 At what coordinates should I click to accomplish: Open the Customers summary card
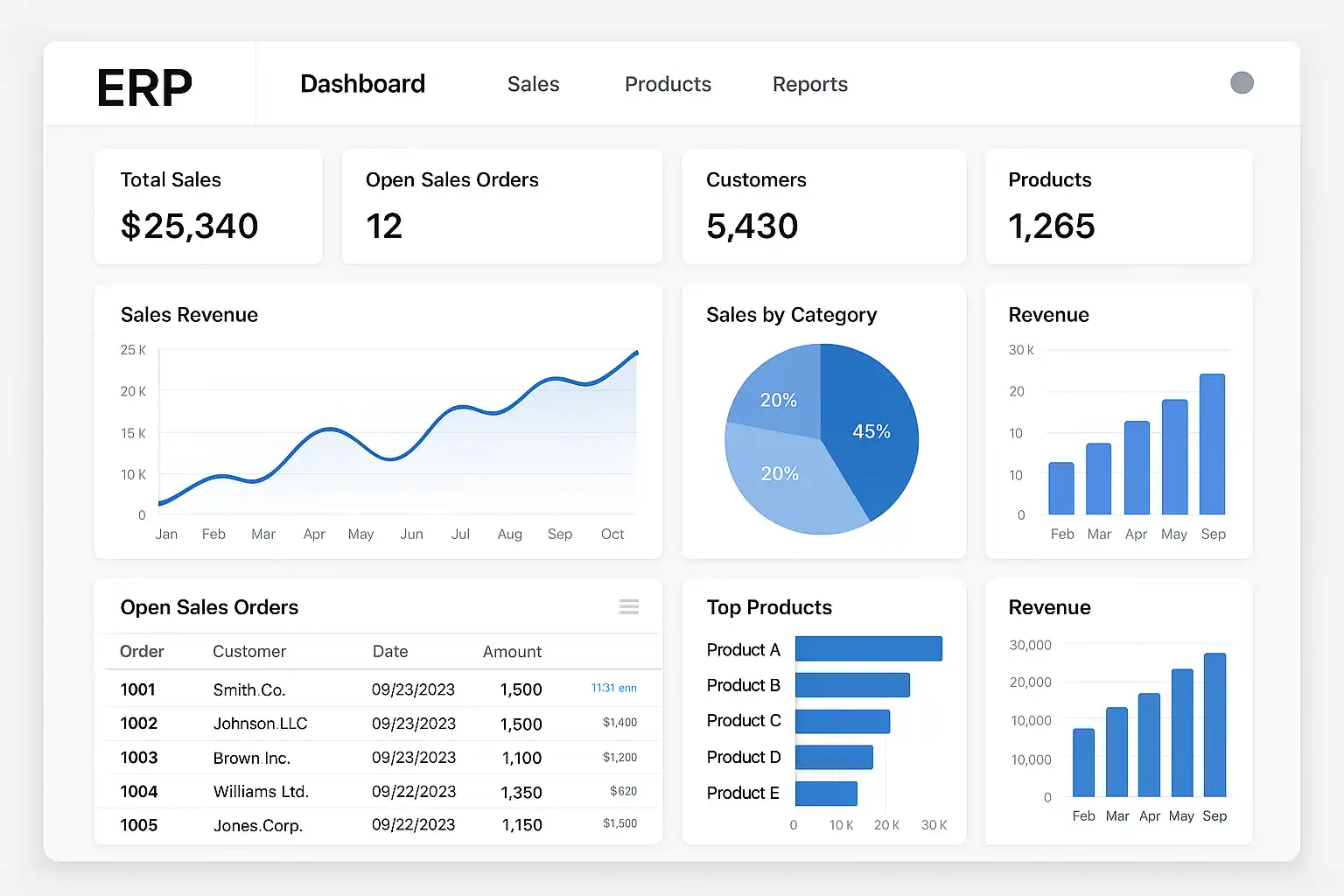tap(823, 206)
